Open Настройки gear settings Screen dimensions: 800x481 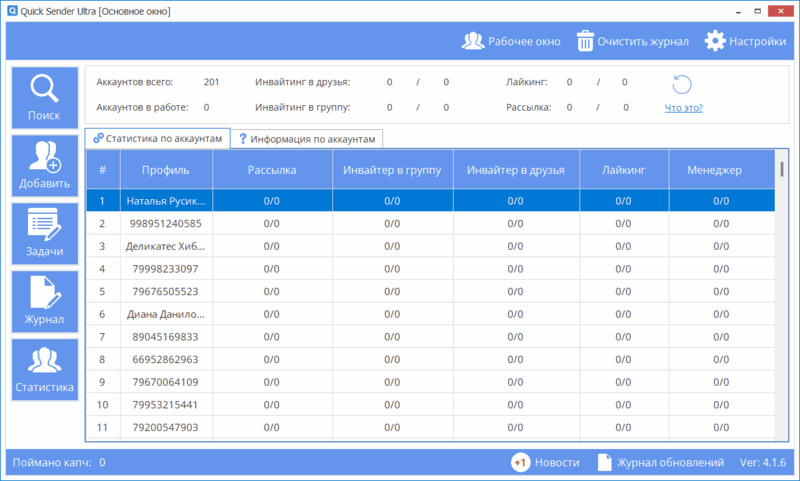745,41
